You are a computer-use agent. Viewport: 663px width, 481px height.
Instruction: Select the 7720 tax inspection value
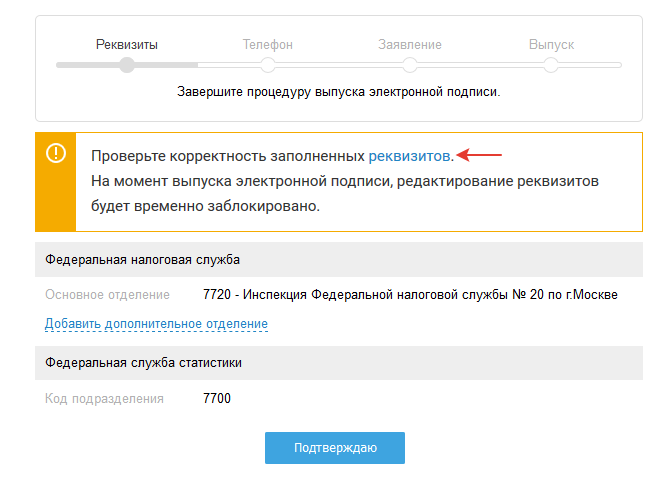point(410,295)
